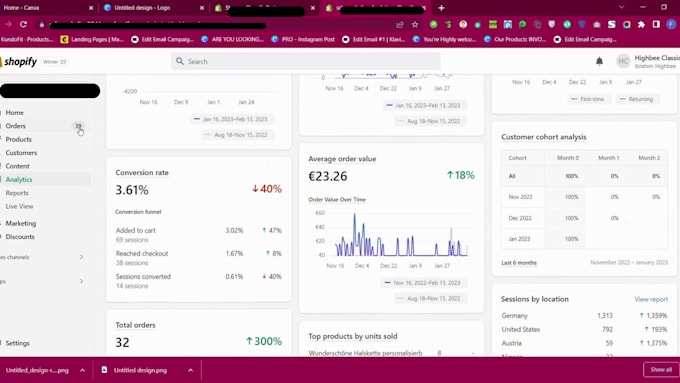Bookmark this page with the star icon
This screenshot has width=680, height=383.
(415, 24)
